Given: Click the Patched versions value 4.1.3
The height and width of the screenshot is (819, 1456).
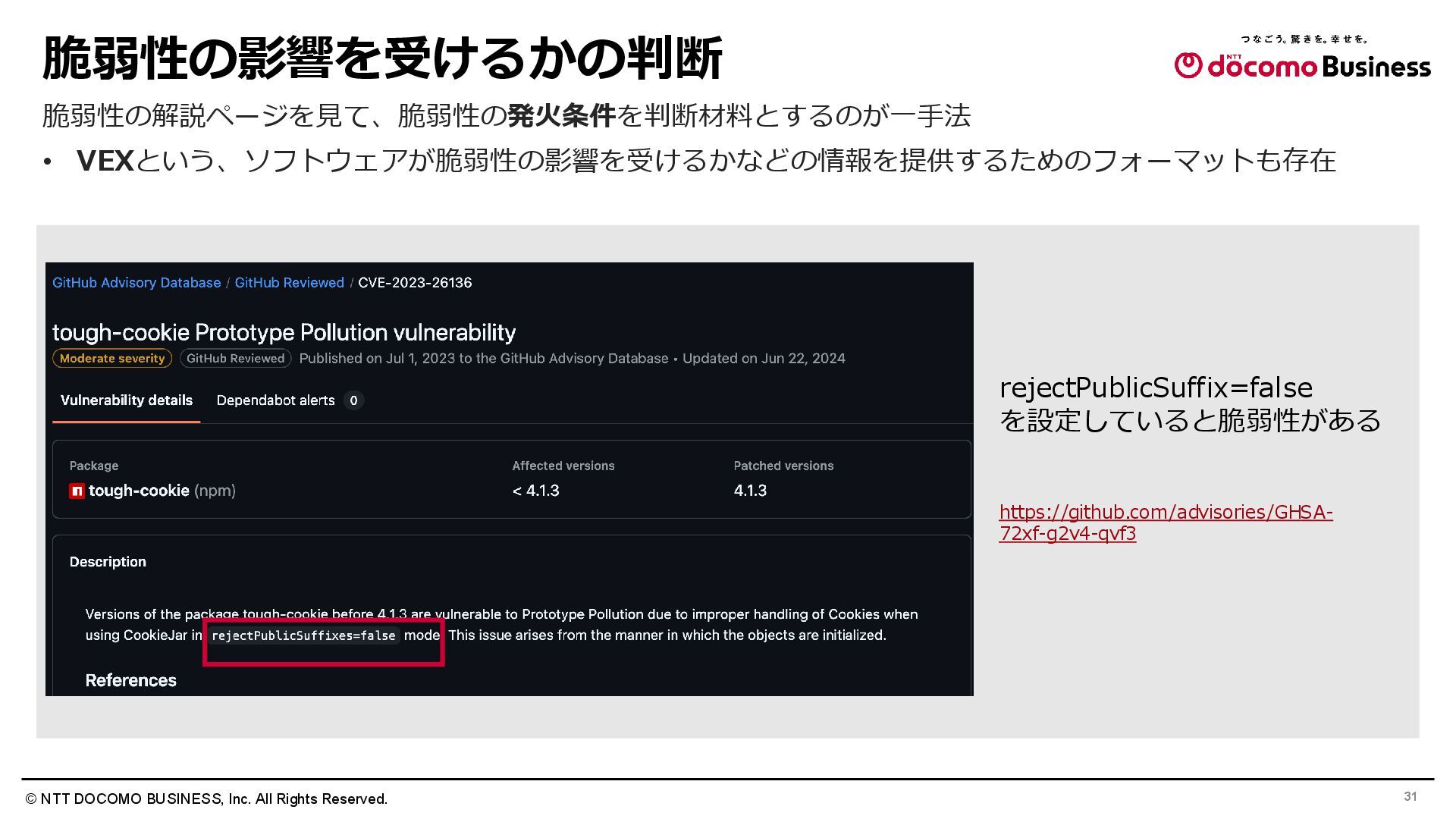Looking at the screenshot, I should [750, 491].
